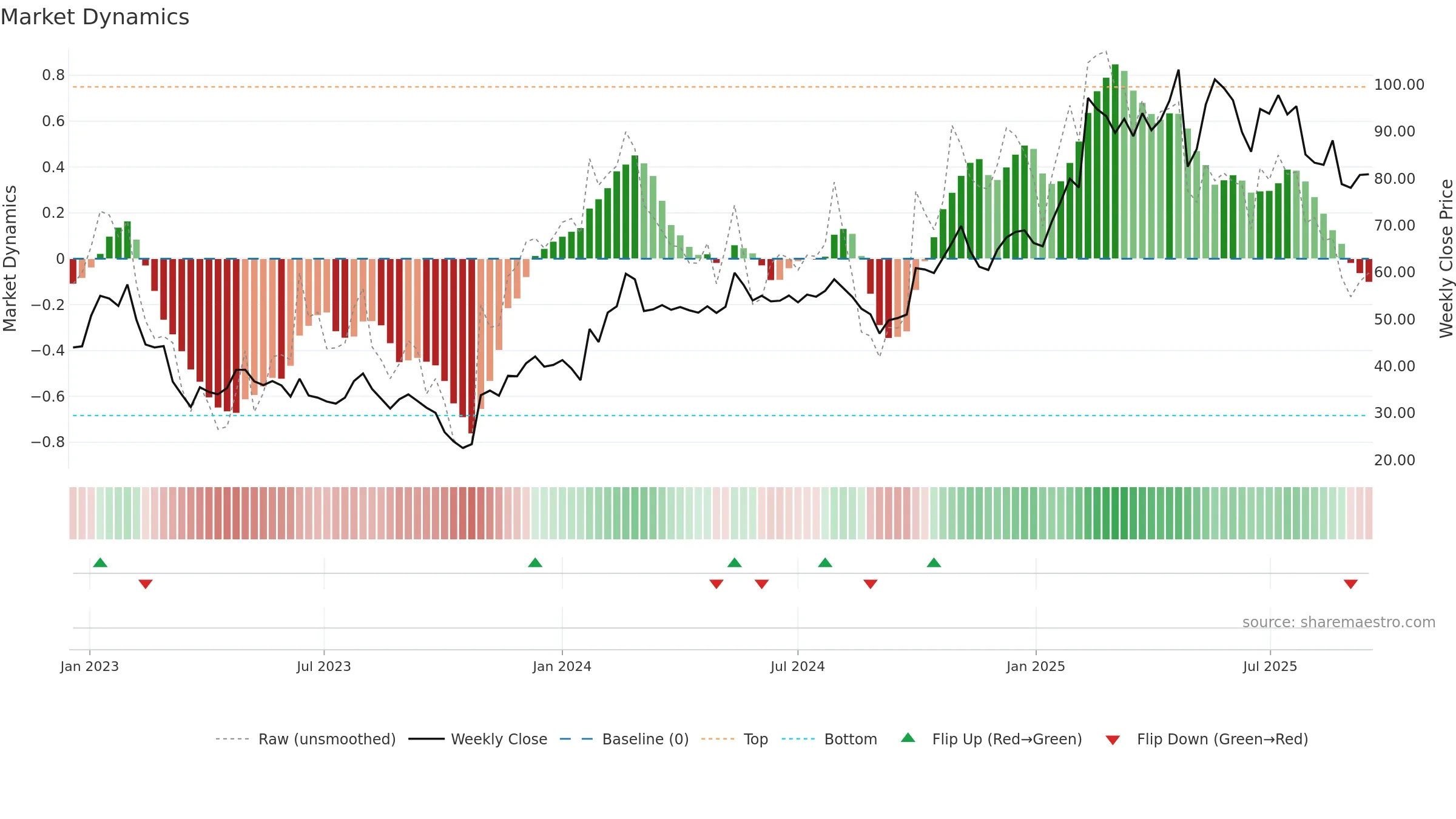
Task: Click the 0.8 Market Dynamics axis label
Action: [53, 75]
